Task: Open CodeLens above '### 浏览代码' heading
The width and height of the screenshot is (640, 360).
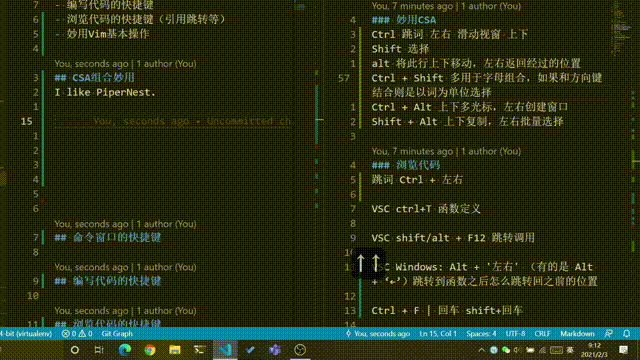Action: tap(446, 151)
